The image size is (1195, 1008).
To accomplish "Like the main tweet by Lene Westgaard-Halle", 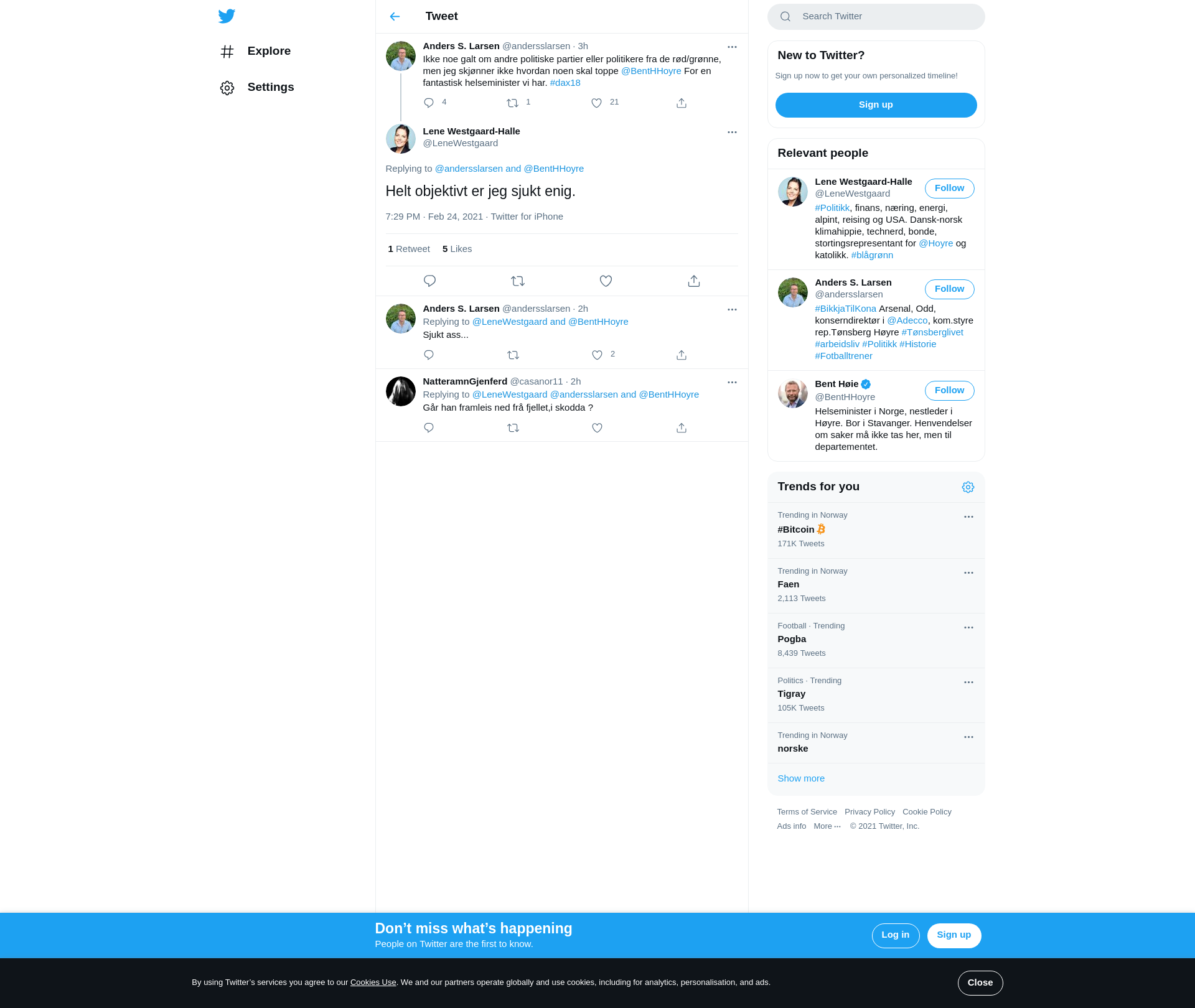I will [x=606, y=281].
